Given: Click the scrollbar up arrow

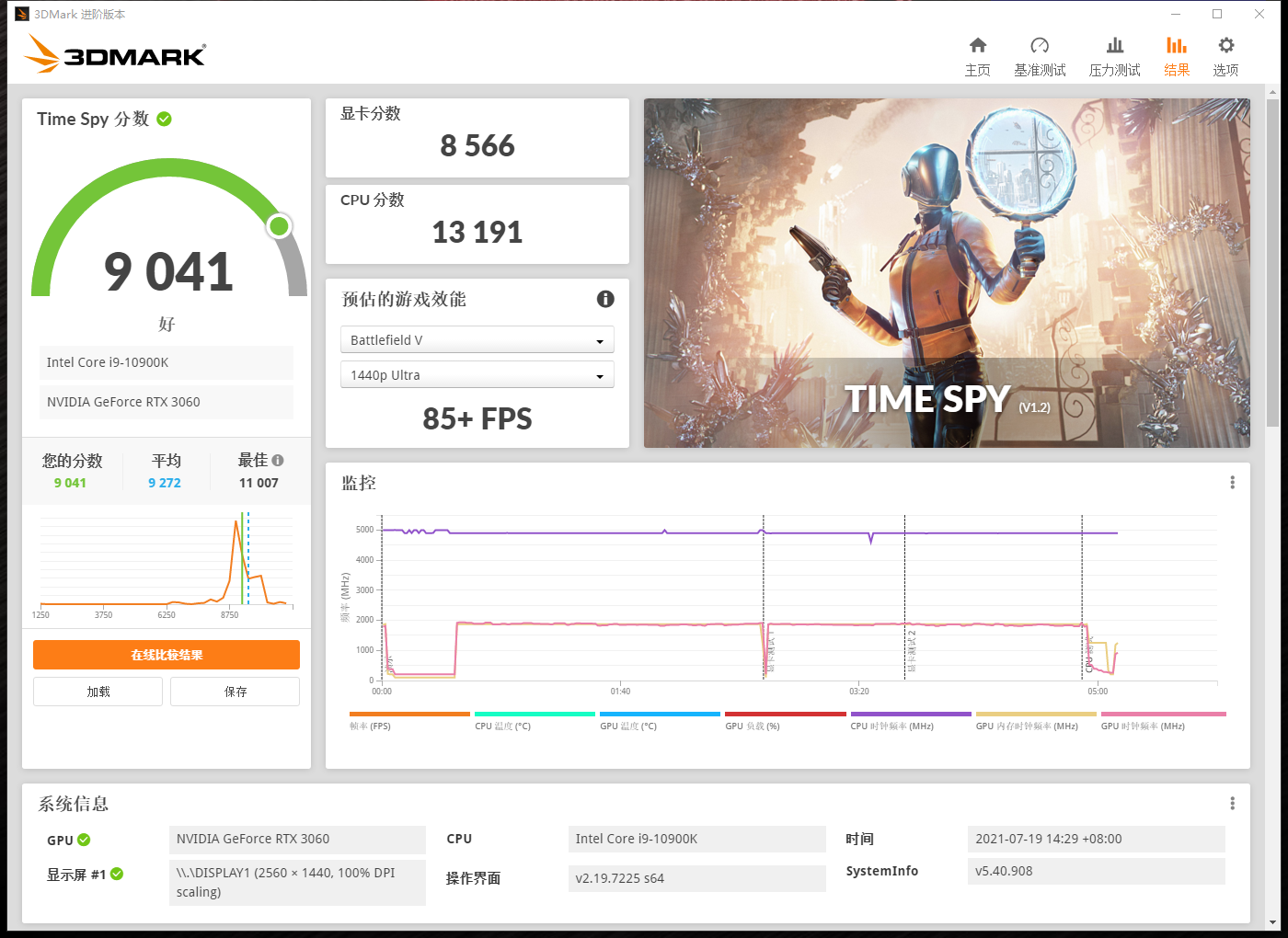Looking at the screenshot, I should click(1272, 91).
